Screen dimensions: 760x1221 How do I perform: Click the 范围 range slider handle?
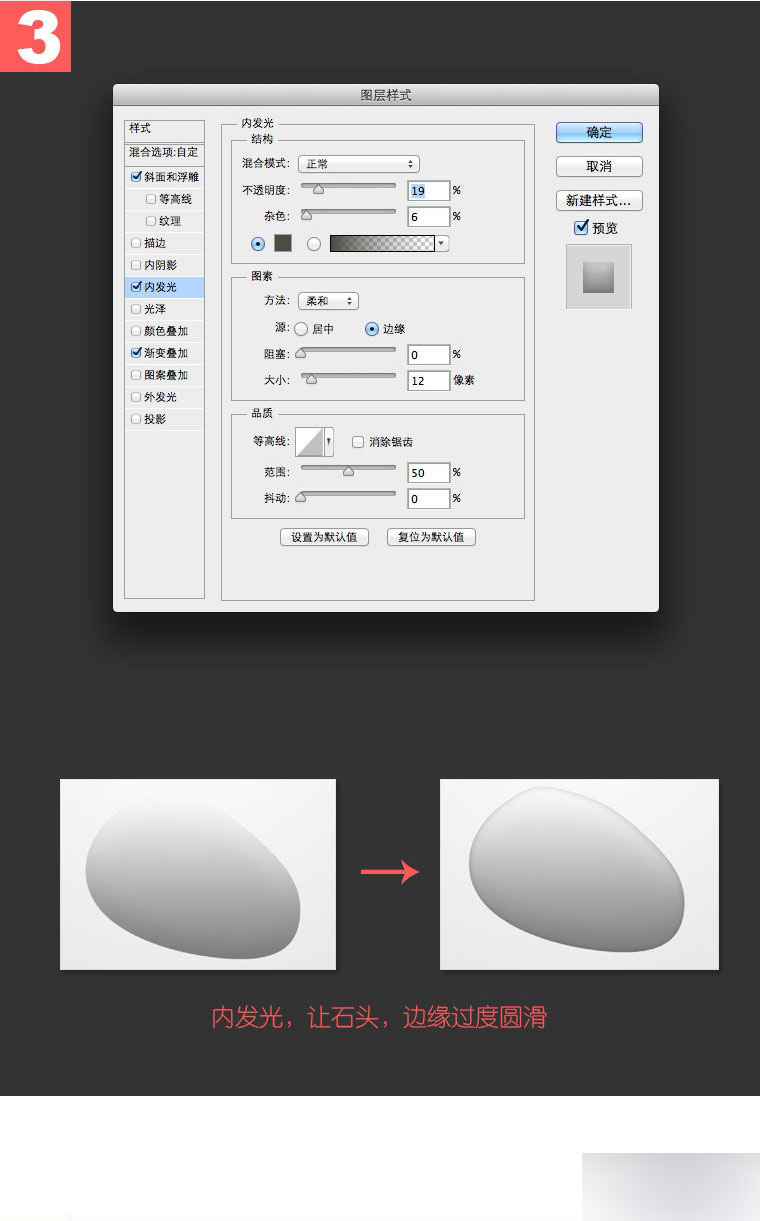pyautogui.click(x=348, y=470)
